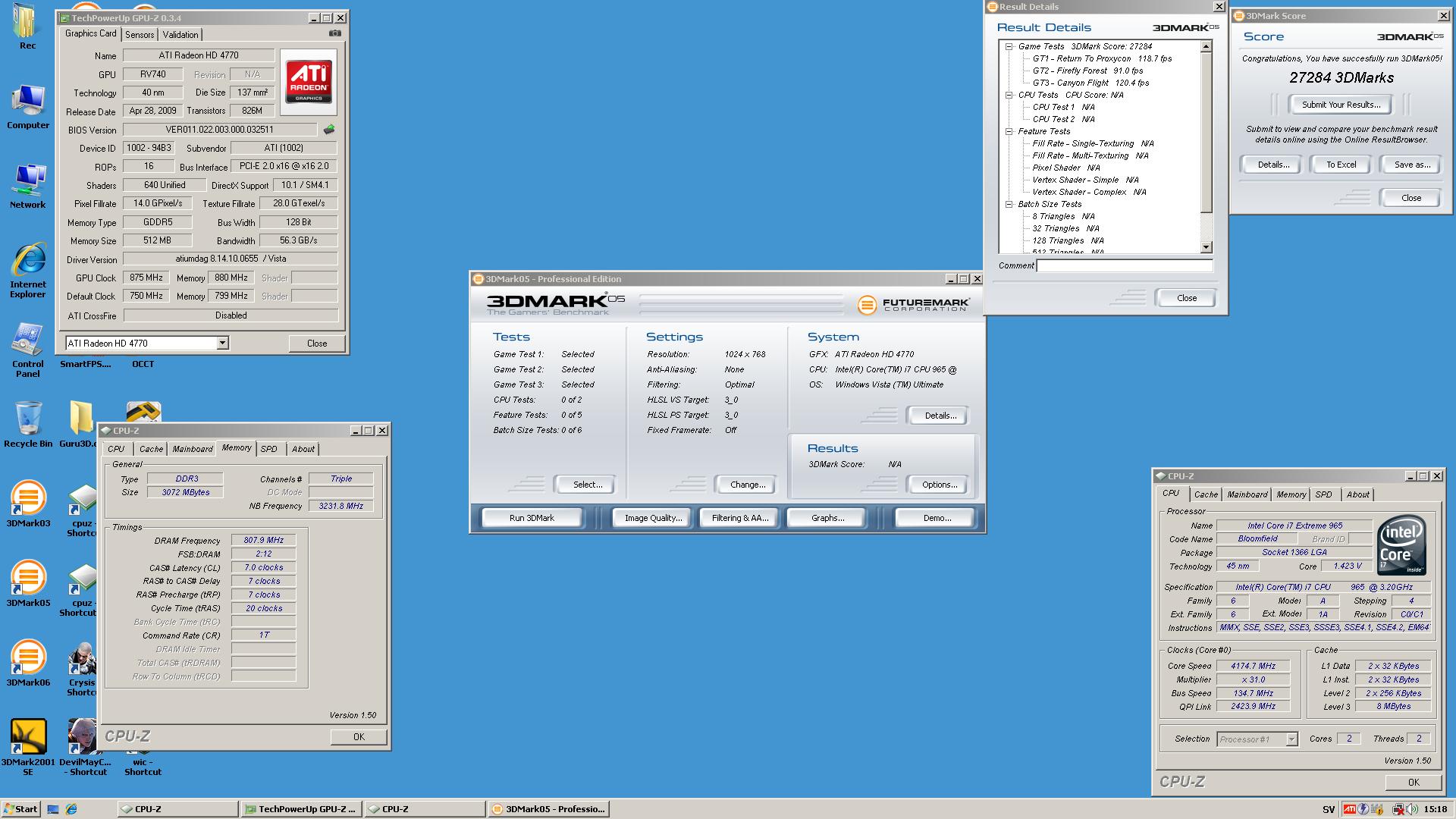Click the Image Quality... button
Screen dimensions: 1456x819
click(x=653, y=518)
